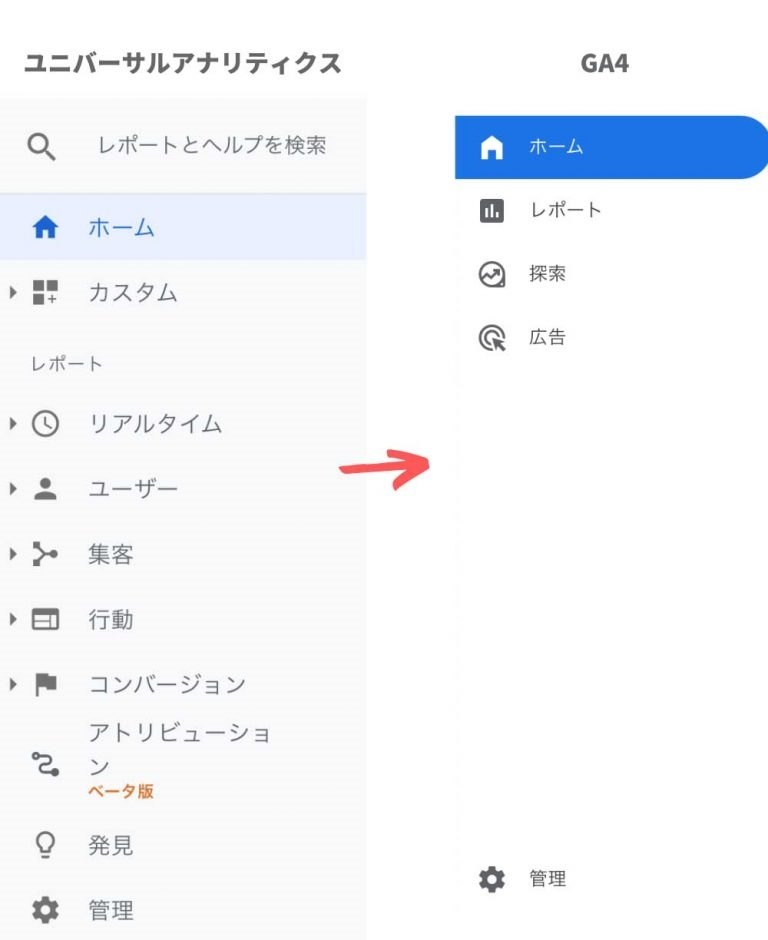
Task: Click the GA4 探索 explore trend icon
Action: point(492,275)
